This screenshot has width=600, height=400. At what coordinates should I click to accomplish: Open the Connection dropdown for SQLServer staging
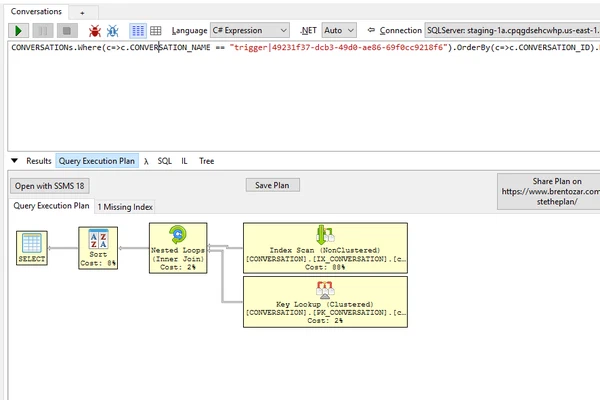[x=512, y=30]
